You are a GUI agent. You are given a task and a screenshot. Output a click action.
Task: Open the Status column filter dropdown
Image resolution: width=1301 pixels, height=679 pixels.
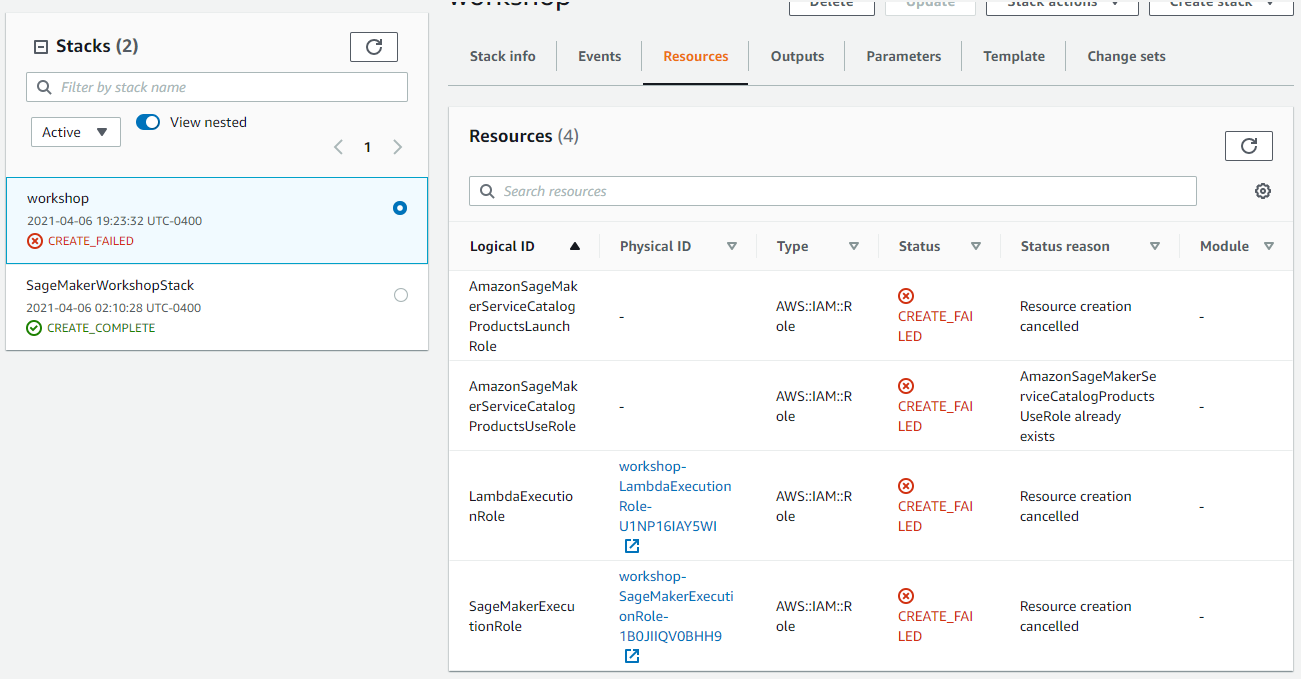[x=975, y=246]
